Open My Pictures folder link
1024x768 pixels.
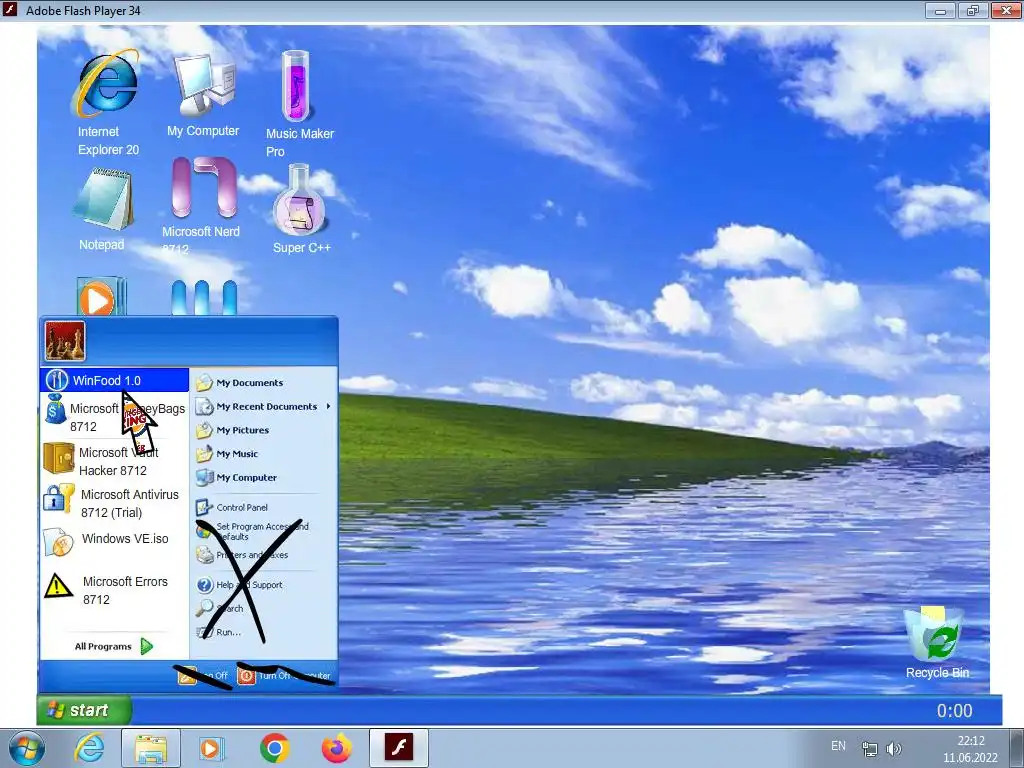pyautogui.click(x=232, y=430)
